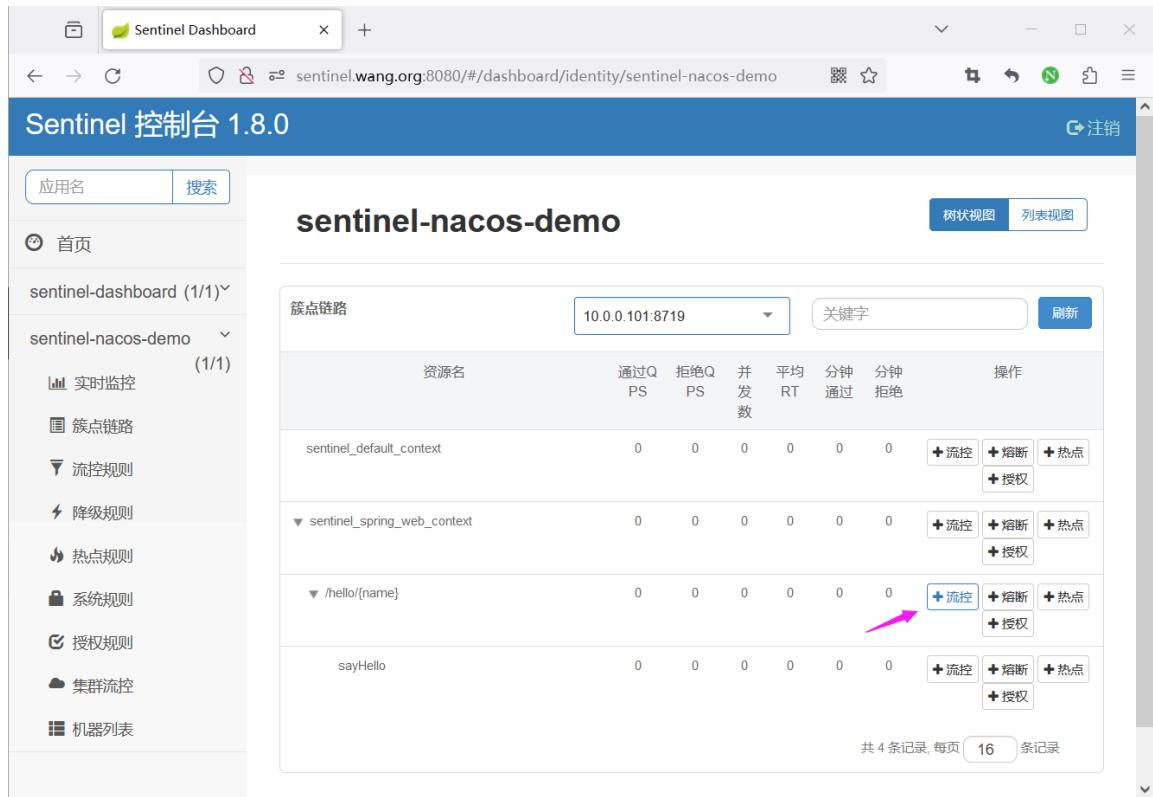The image size is (1153, 797).
Task: Collapse the /hello/{name} tree node
Action: [313, 594]
